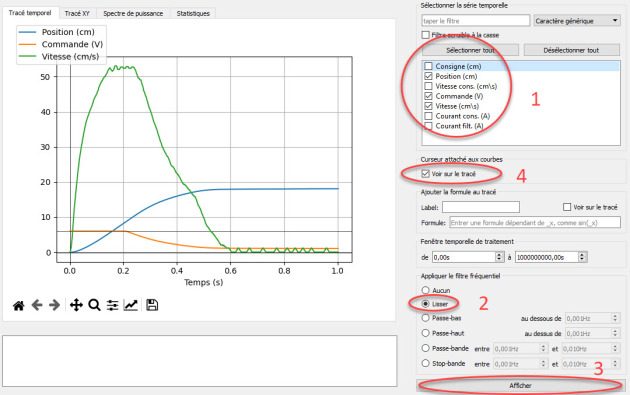Step the Passe-bande upper frequency spinner
630x395 pixels.
(x=615, y=349)
